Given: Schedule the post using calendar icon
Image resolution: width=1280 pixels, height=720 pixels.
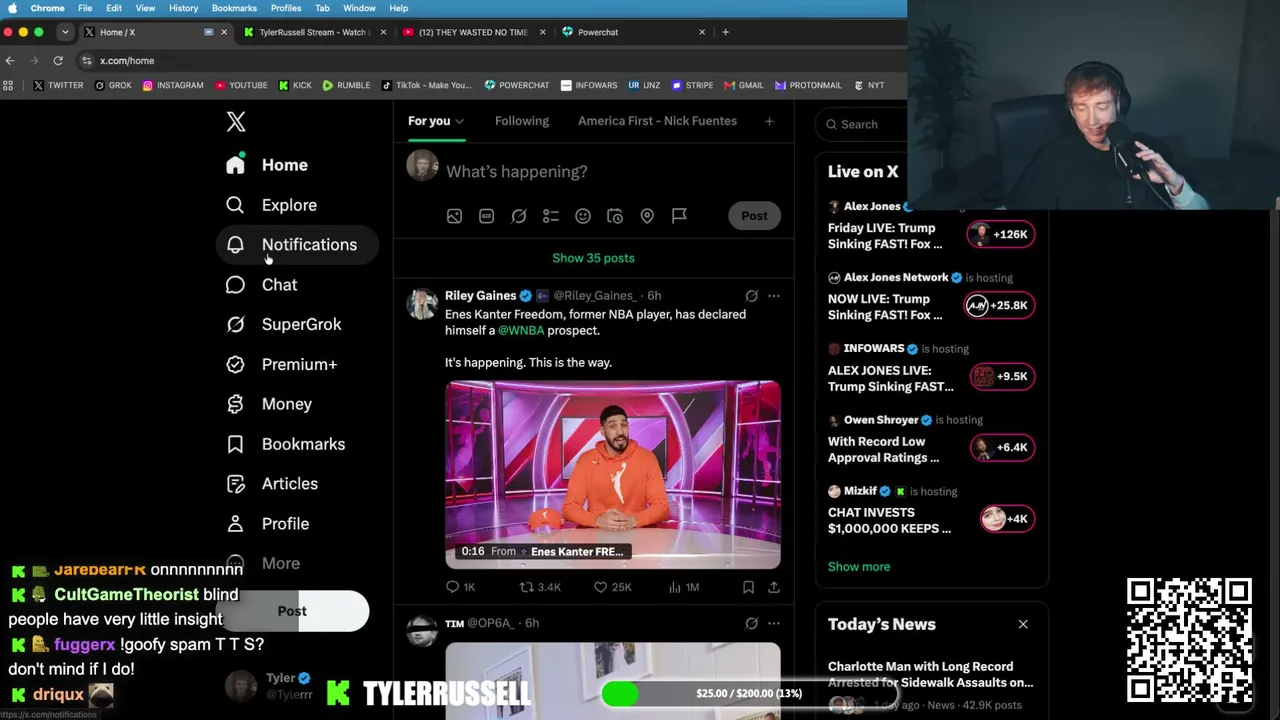Looking at the screenshot, I should 615,216.
